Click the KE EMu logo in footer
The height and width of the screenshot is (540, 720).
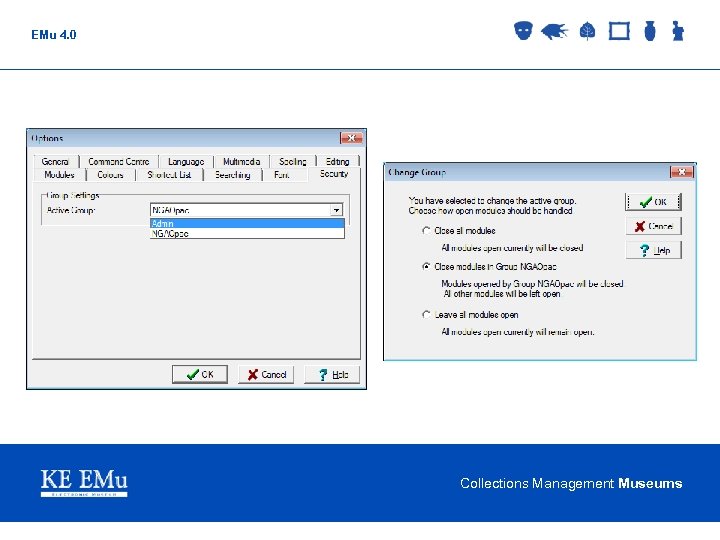[84, 483]
